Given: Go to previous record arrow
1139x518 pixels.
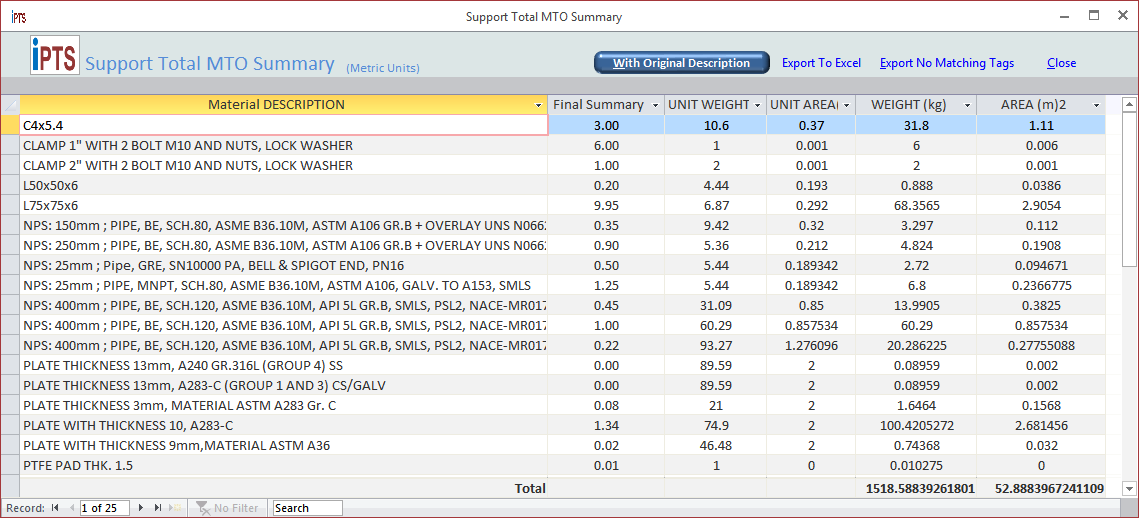Looking at the screenshot, I should (x=71, y=508).
